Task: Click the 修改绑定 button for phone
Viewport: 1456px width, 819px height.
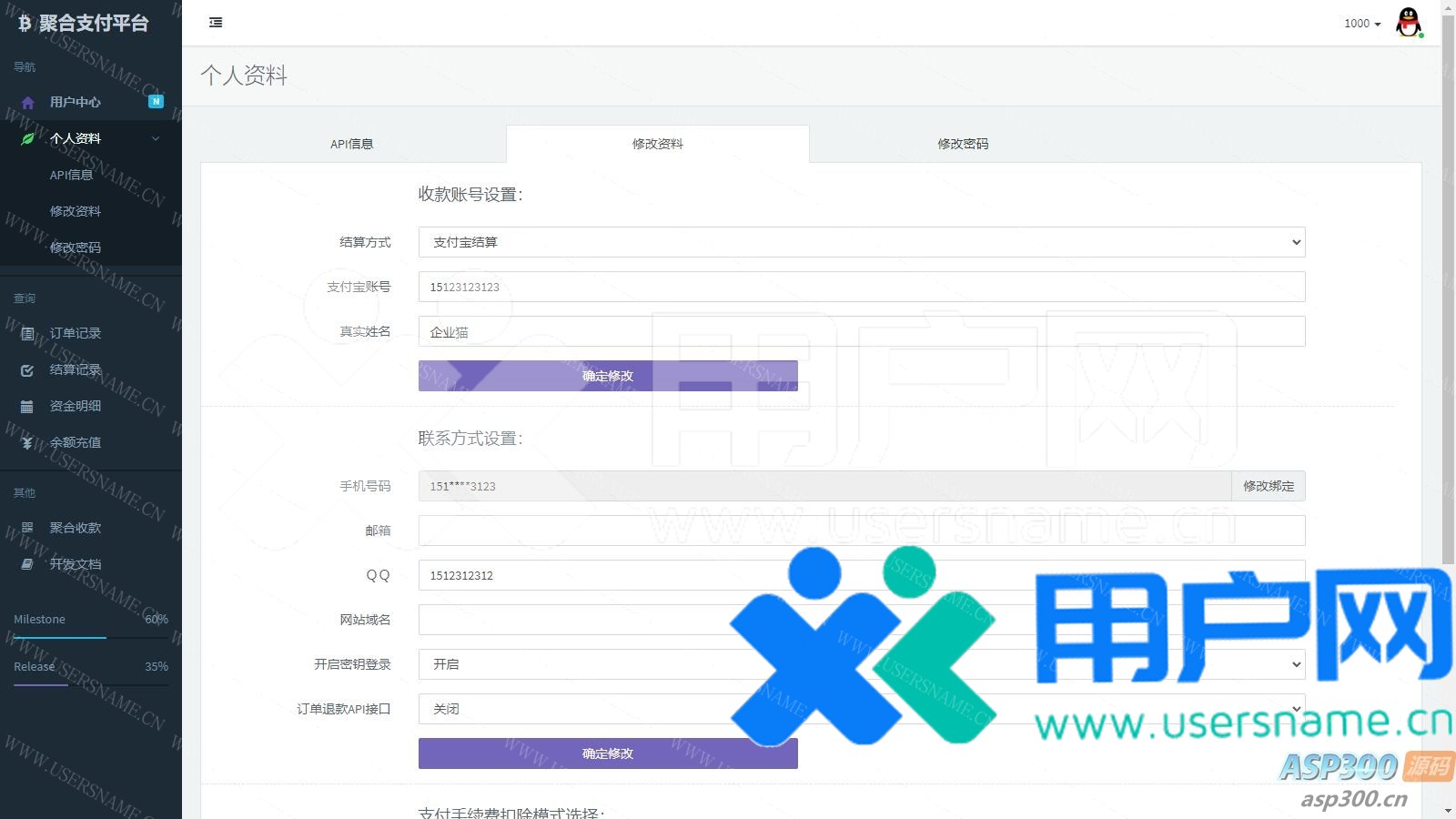Action: coord(1269,486)
